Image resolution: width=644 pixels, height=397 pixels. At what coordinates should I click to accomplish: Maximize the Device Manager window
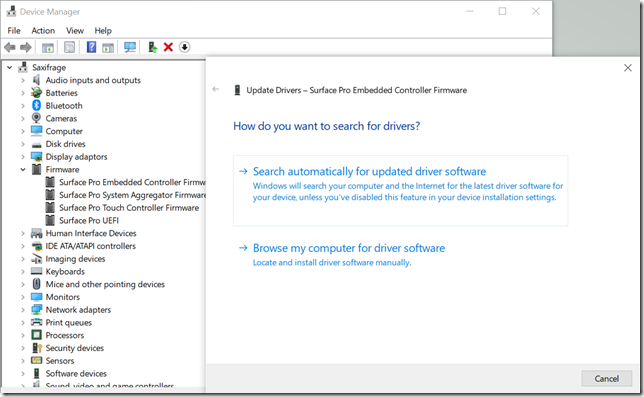[x=502, y=11]
